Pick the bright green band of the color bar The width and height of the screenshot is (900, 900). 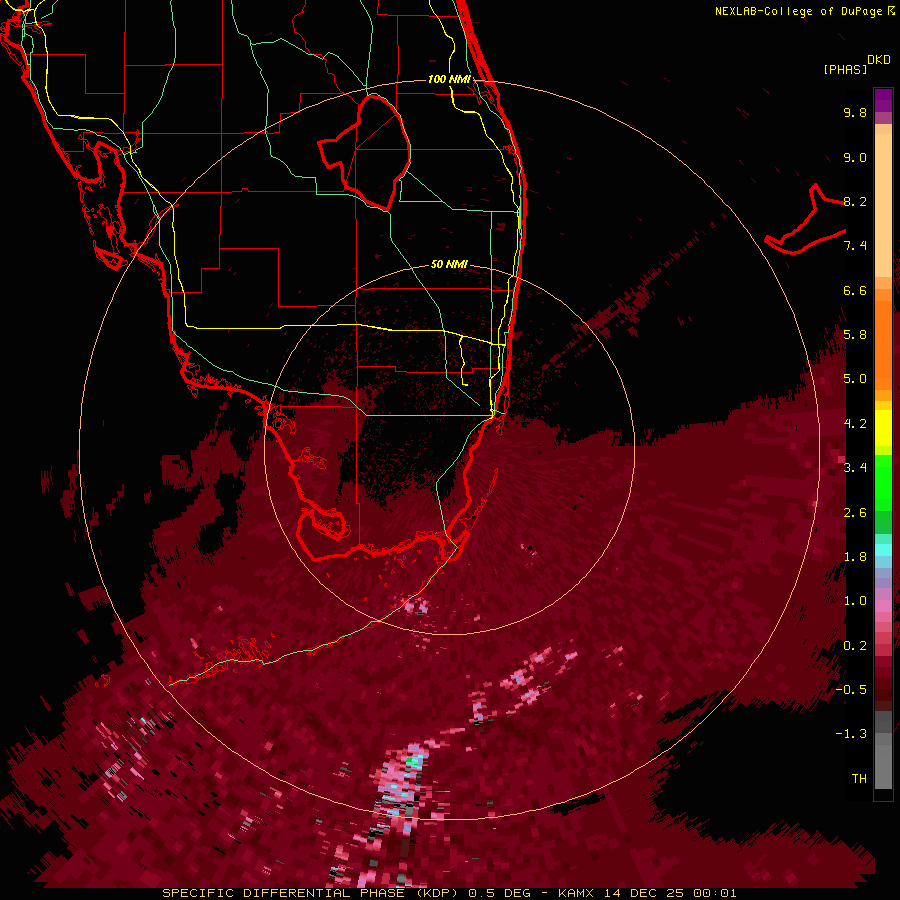coord(883,482)
